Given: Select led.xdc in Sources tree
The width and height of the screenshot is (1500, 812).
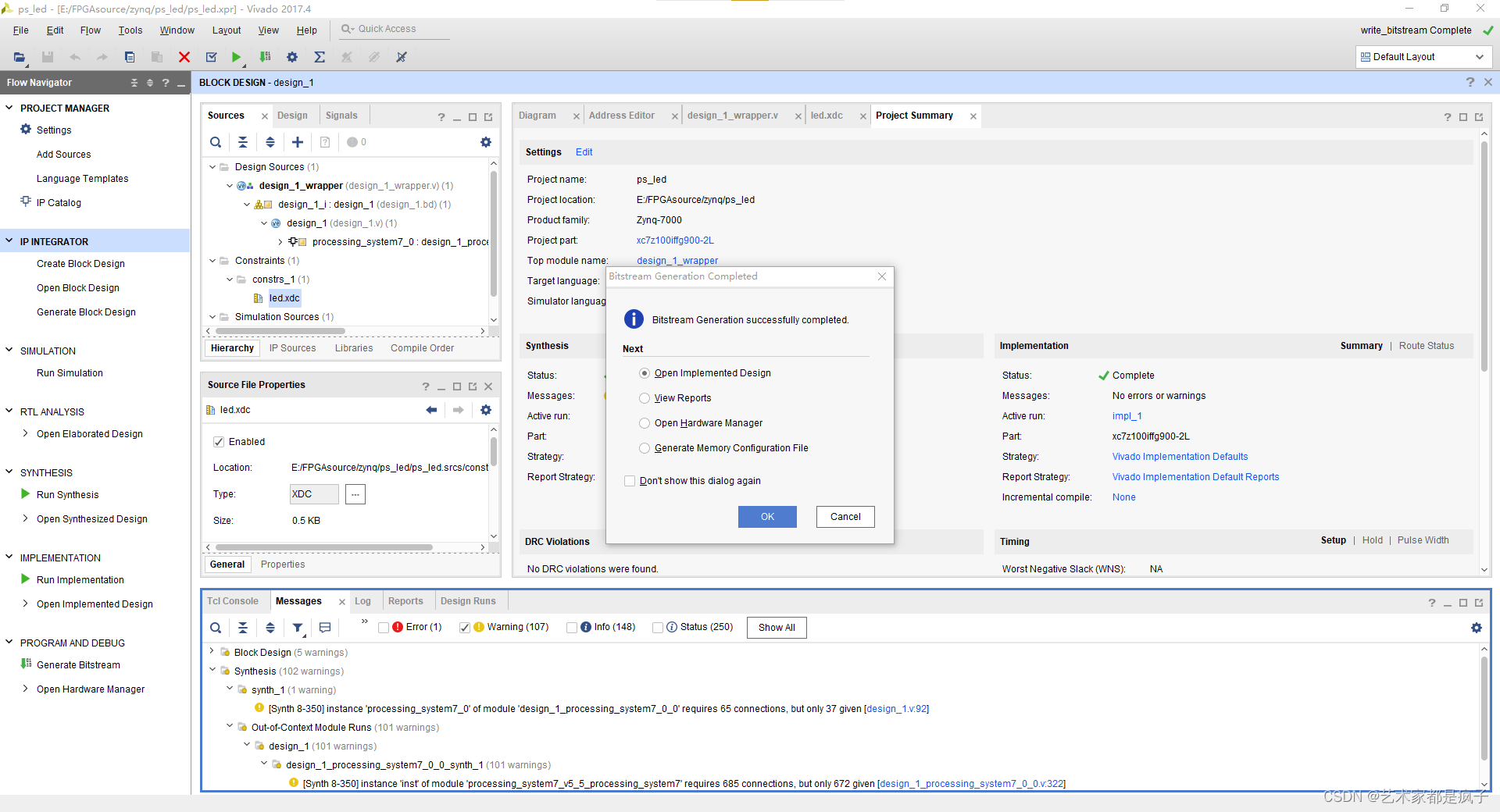Looking at the screenshot, I should pyautogui.click(x=284, y=298).
